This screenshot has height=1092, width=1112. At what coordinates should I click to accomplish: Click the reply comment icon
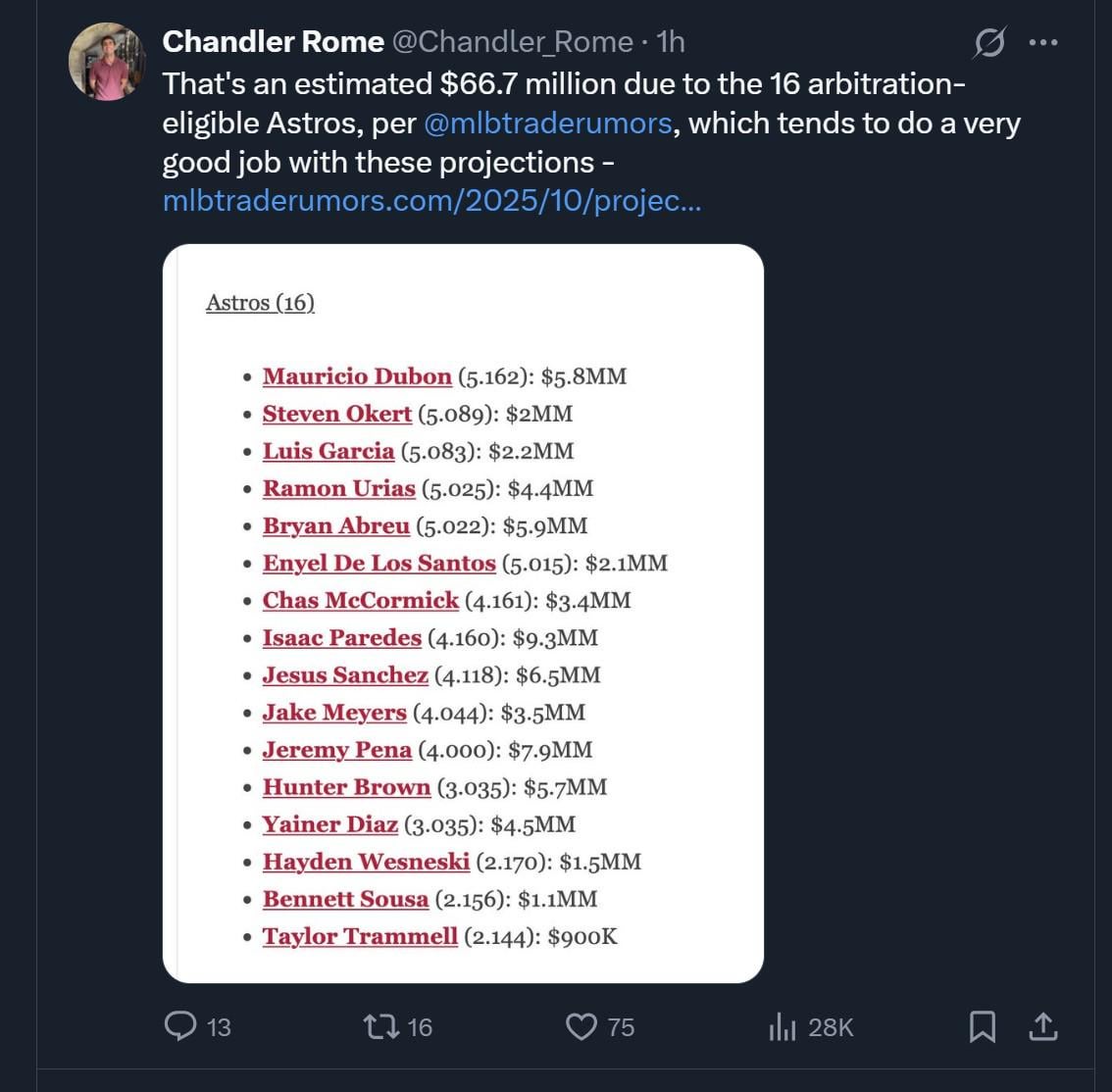(180, 1026)
